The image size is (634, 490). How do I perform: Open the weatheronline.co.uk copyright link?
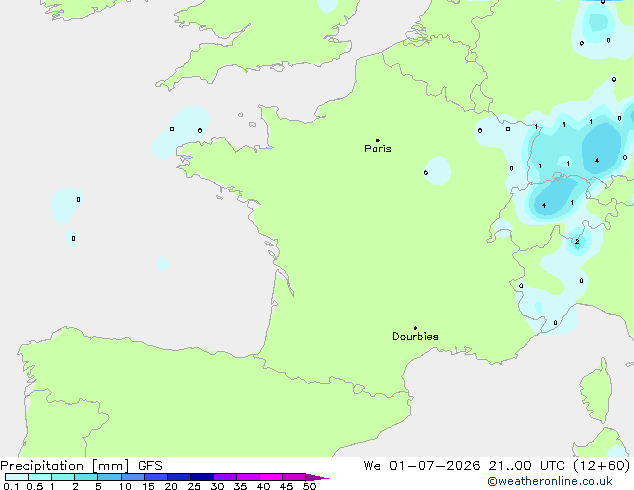pyautogui.click(x=550, y=481)
